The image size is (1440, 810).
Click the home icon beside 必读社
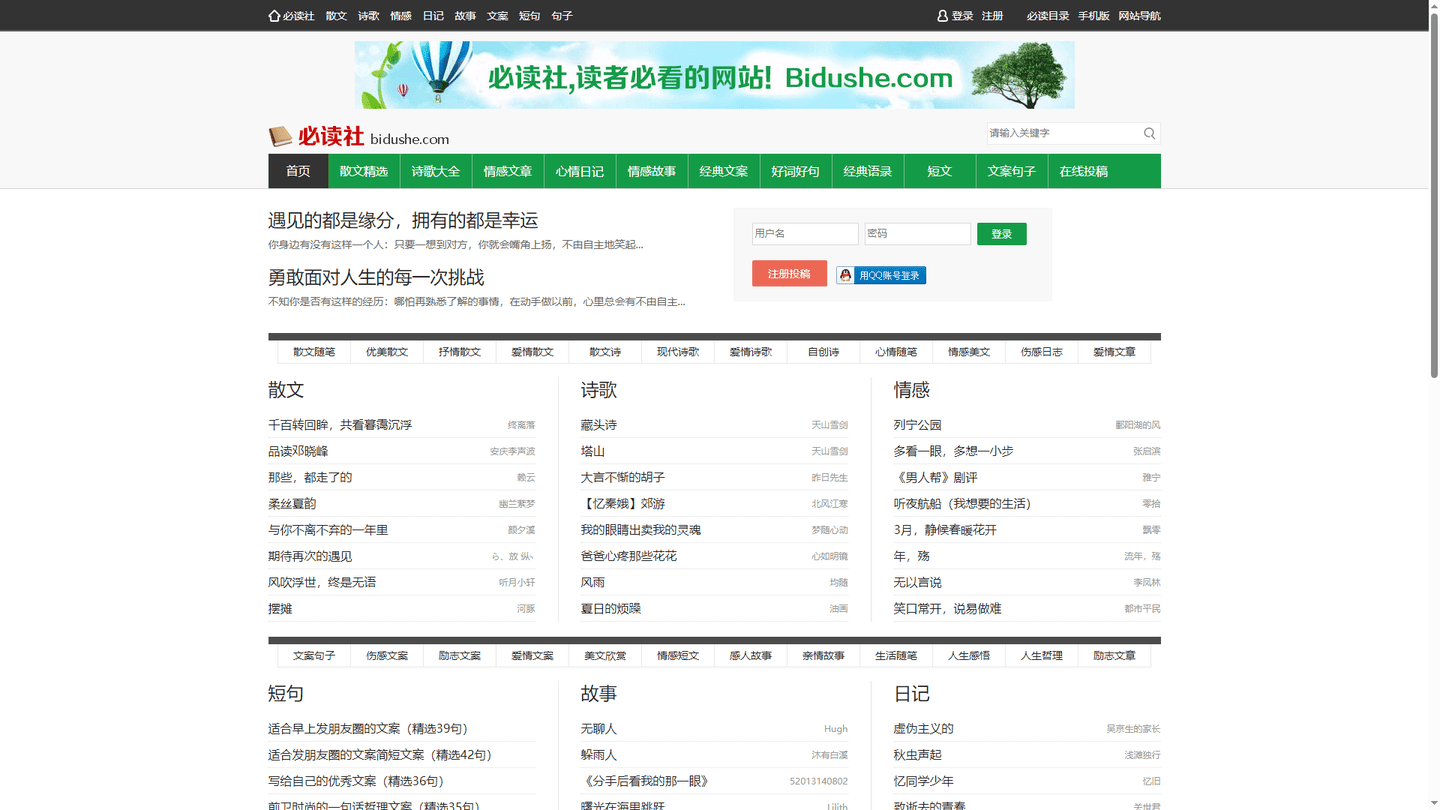tap(274, 16)
